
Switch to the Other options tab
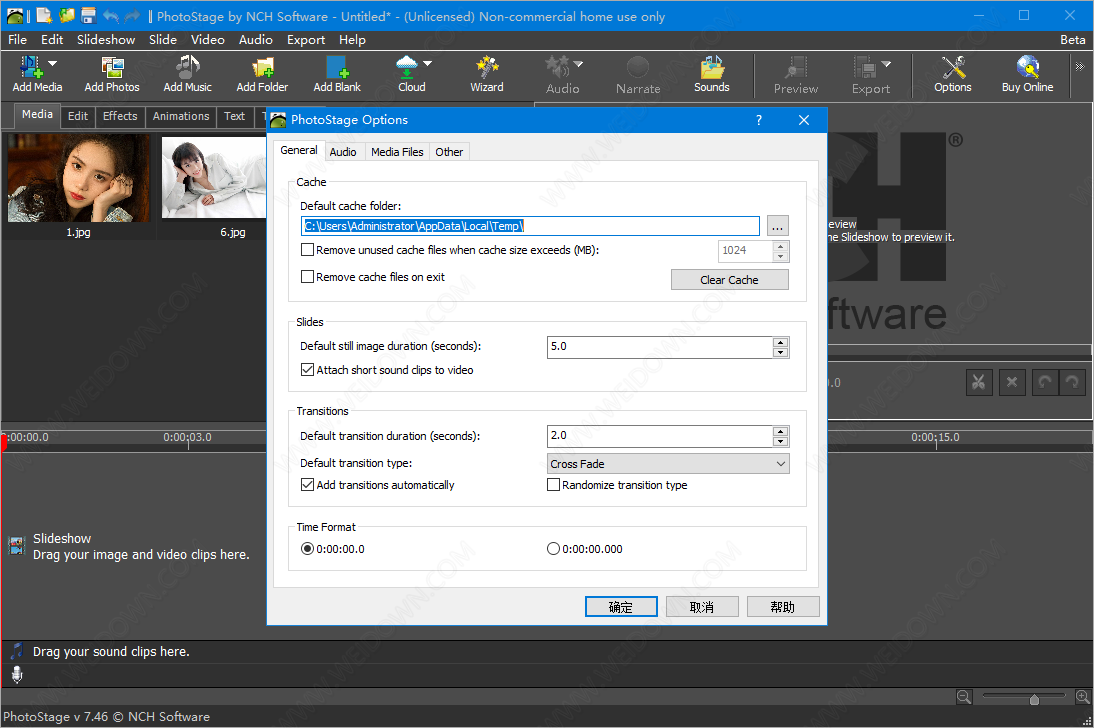click(449, 151)
